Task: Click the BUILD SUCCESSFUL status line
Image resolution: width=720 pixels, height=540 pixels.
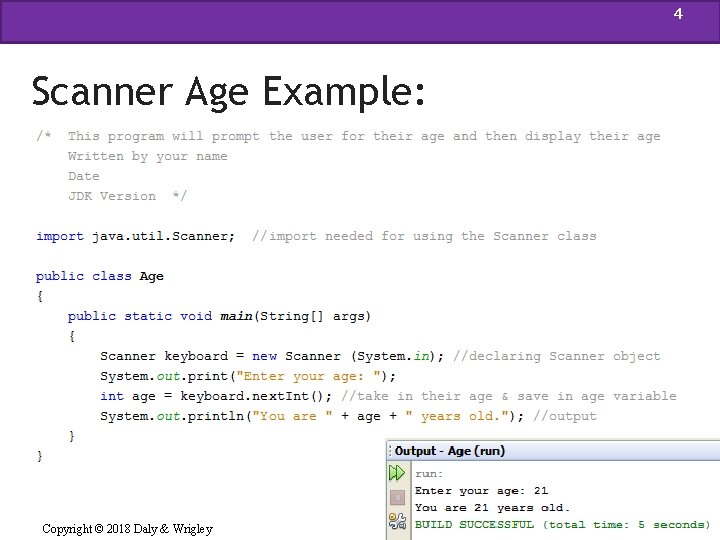Action: click(562, 524)
